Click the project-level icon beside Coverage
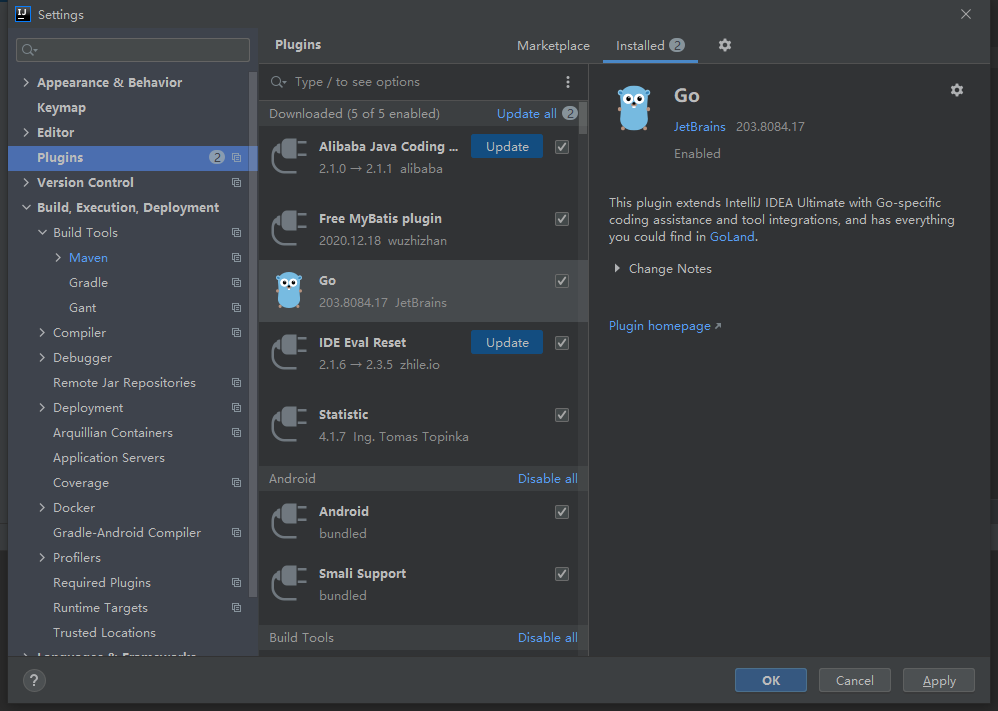 click(x=237, y=482)
